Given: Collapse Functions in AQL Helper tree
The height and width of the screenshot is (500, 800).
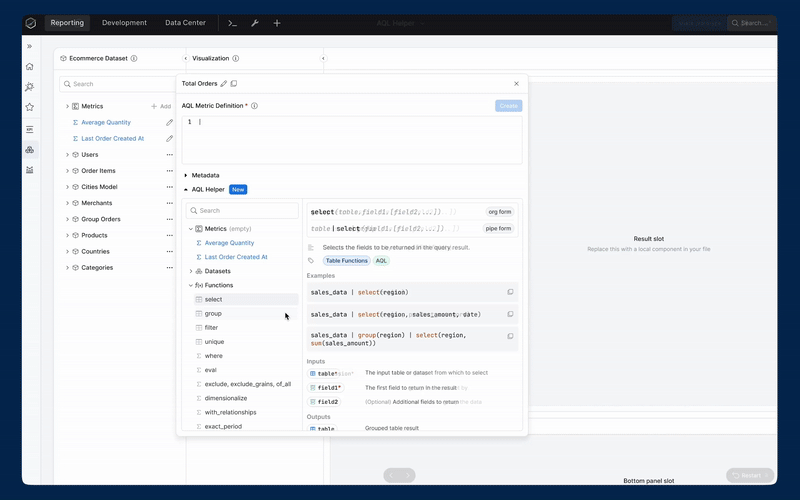Looking at the screenshot, I should pos(191,285).
